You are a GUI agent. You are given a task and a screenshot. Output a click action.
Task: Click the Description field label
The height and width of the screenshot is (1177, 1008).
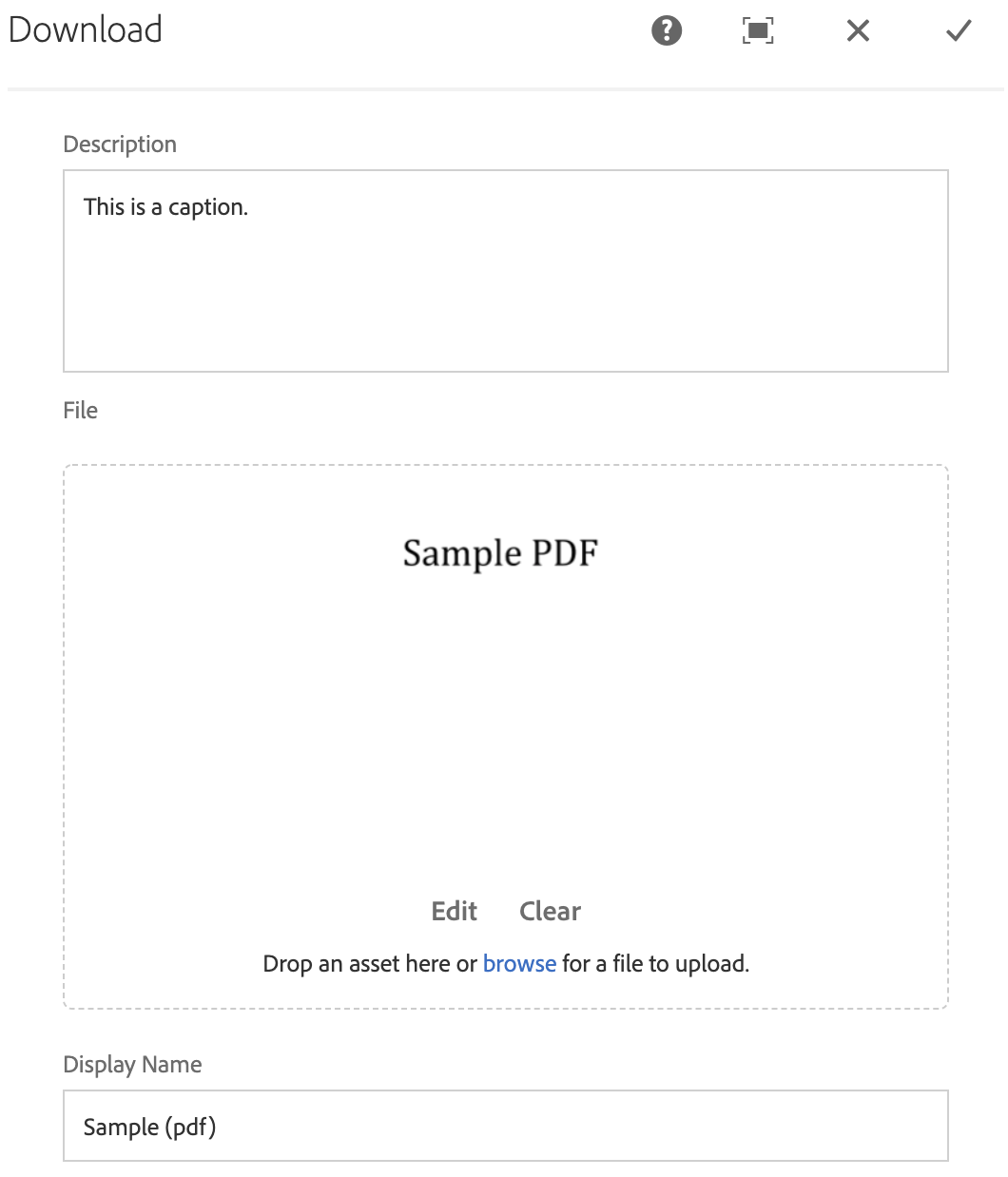[x=120, y=145]
